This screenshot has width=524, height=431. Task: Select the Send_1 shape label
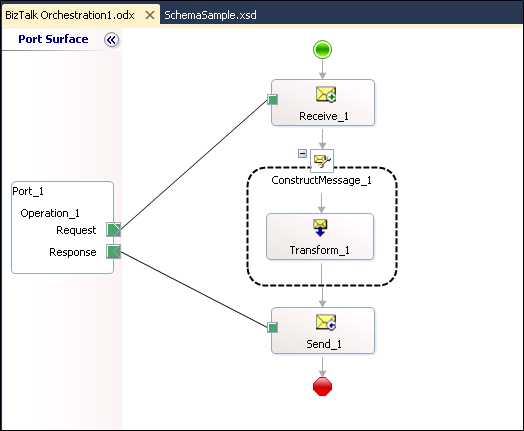click(x=324, y=344)
